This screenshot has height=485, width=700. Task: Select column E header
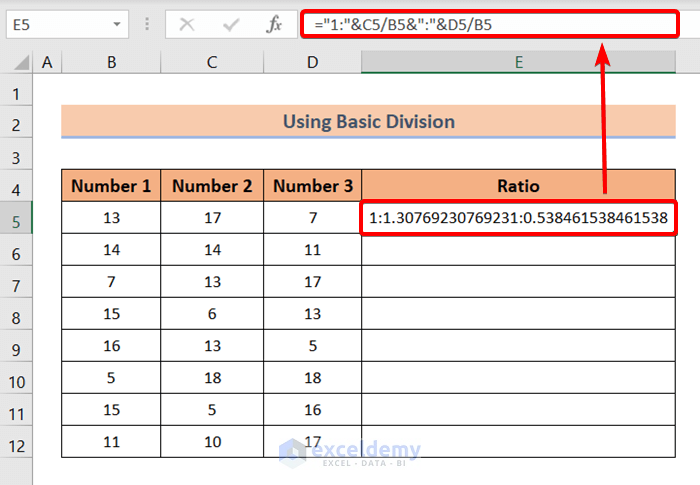point(518,62)
